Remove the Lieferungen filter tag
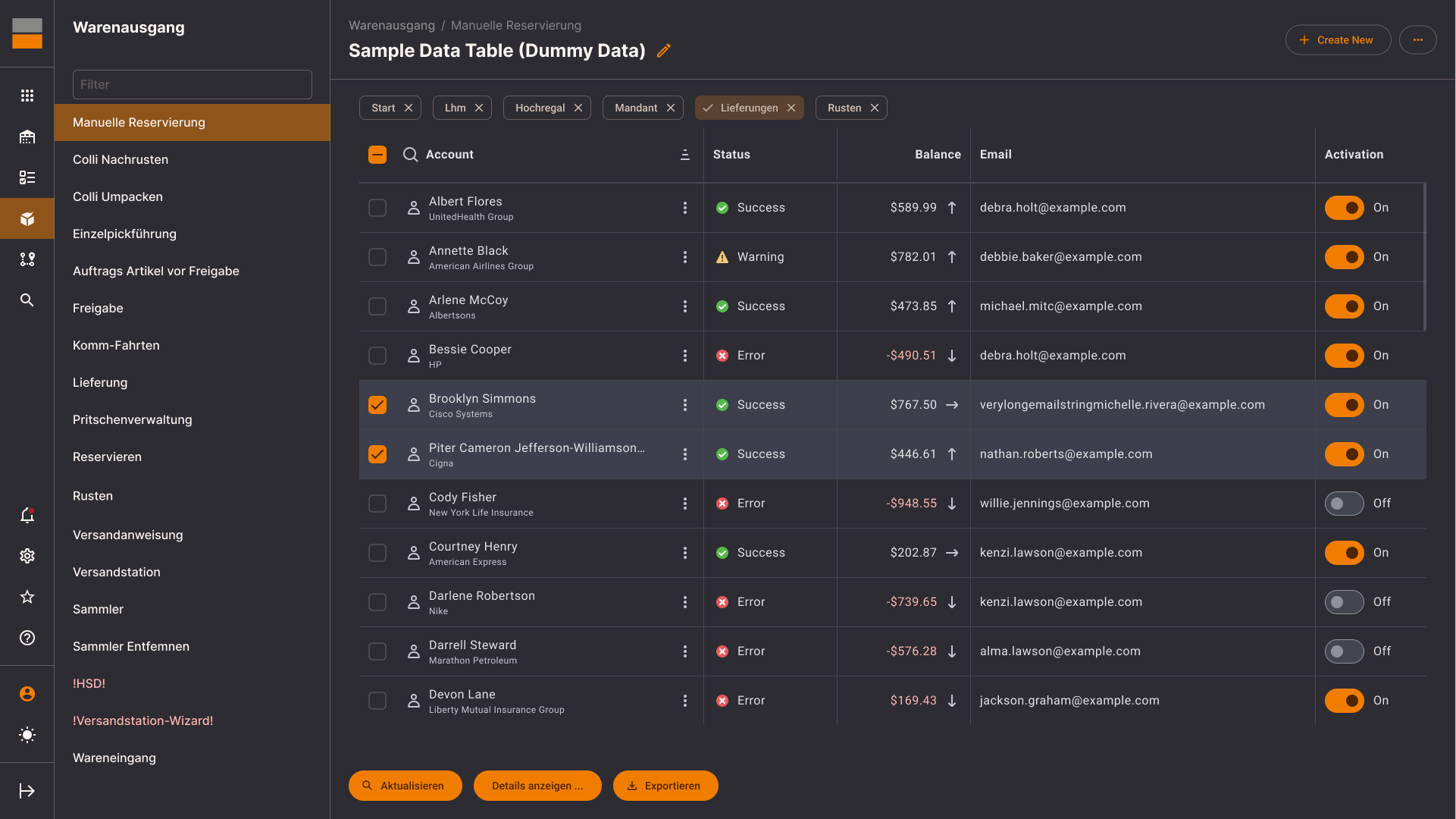Screen dimensions: 1456x819 coord(791,107)
